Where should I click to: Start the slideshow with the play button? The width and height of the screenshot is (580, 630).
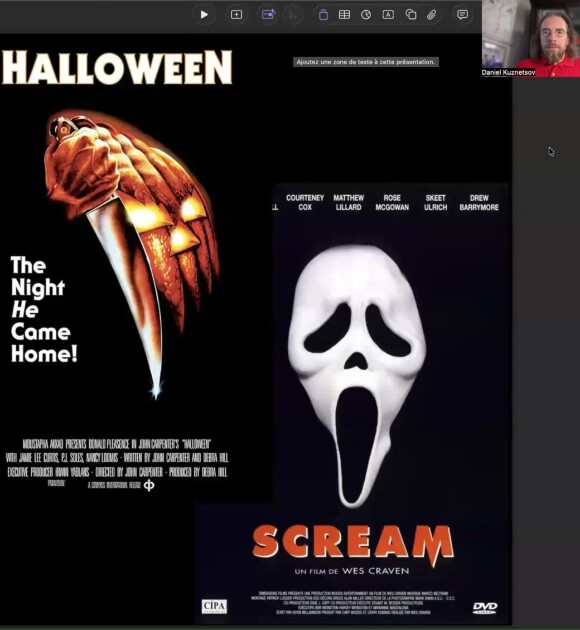click(x=204, y=15)
